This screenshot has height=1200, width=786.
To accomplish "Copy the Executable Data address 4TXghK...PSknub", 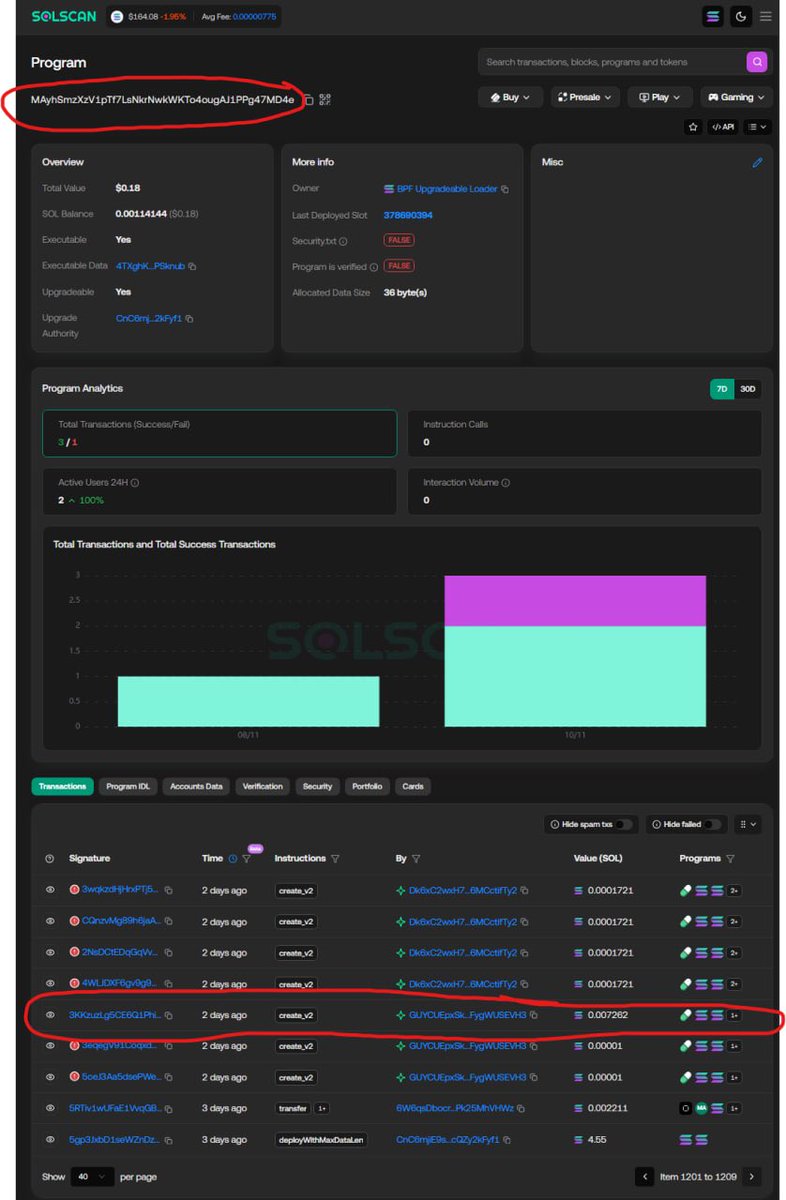I will [192, 266].
